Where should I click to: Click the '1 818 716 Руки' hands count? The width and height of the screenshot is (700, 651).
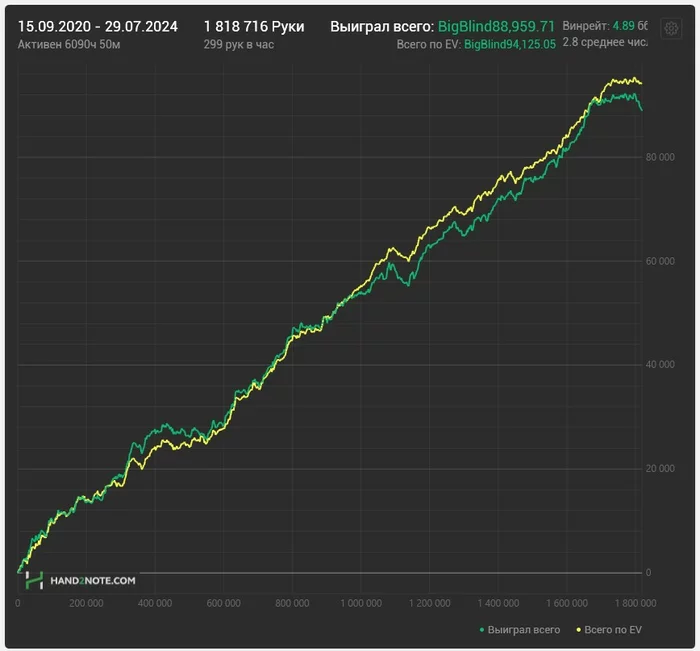(x=254, y=26)
